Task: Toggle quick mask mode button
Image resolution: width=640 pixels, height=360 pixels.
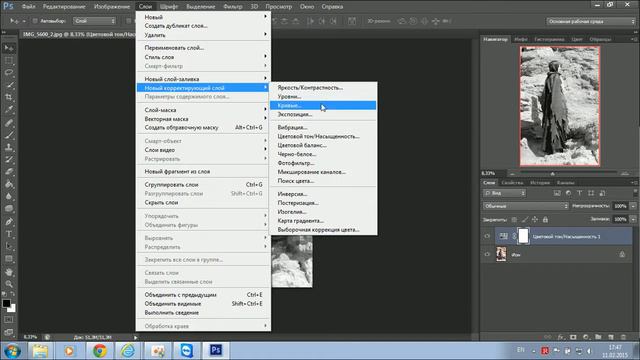Action: [9, 320]
